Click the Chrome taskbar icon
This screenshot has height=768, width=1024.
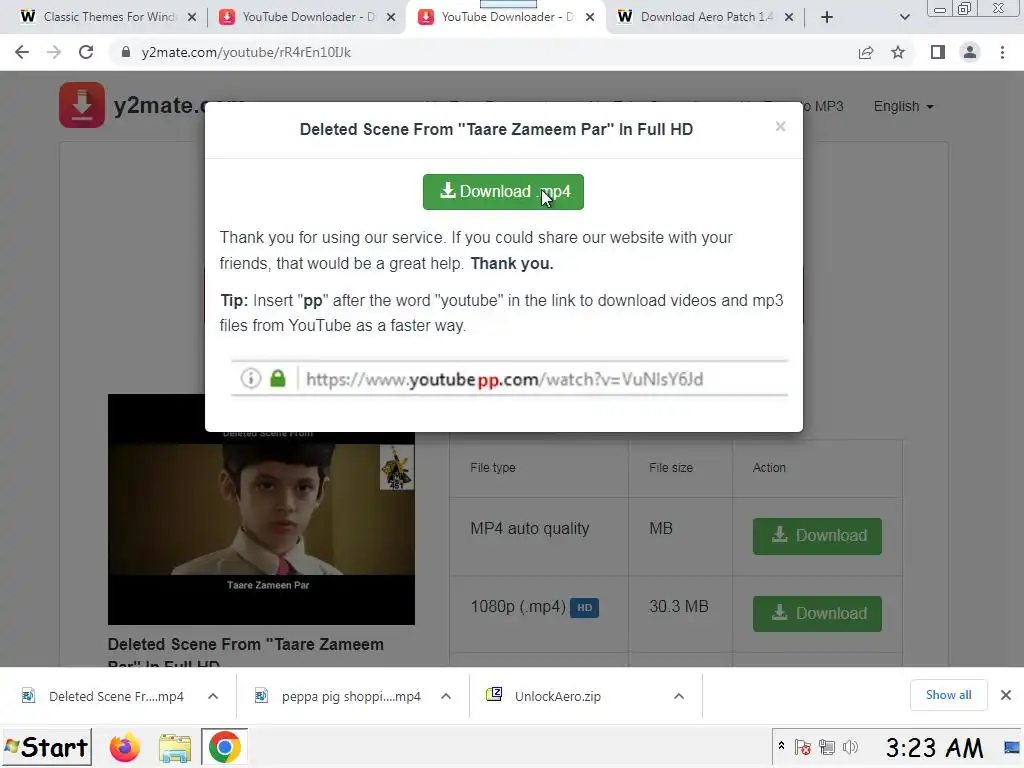(224, 748)
